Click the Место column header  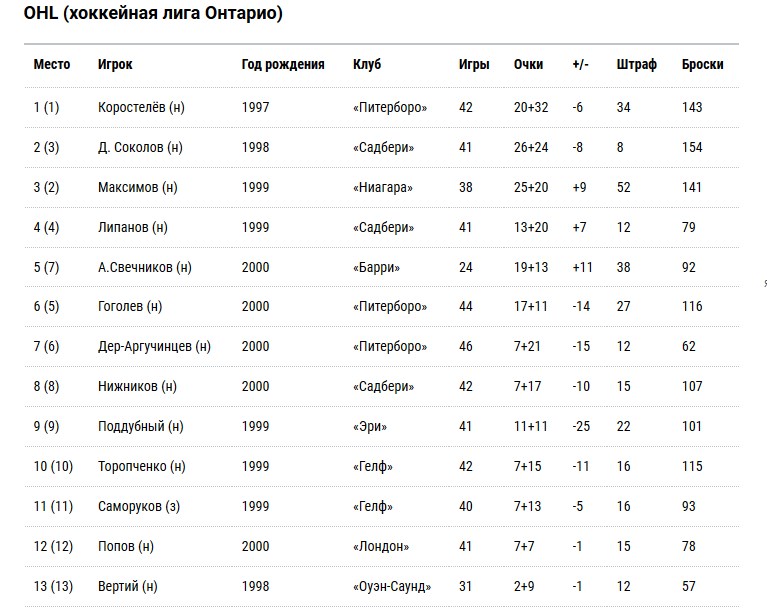tap(52, 64)
